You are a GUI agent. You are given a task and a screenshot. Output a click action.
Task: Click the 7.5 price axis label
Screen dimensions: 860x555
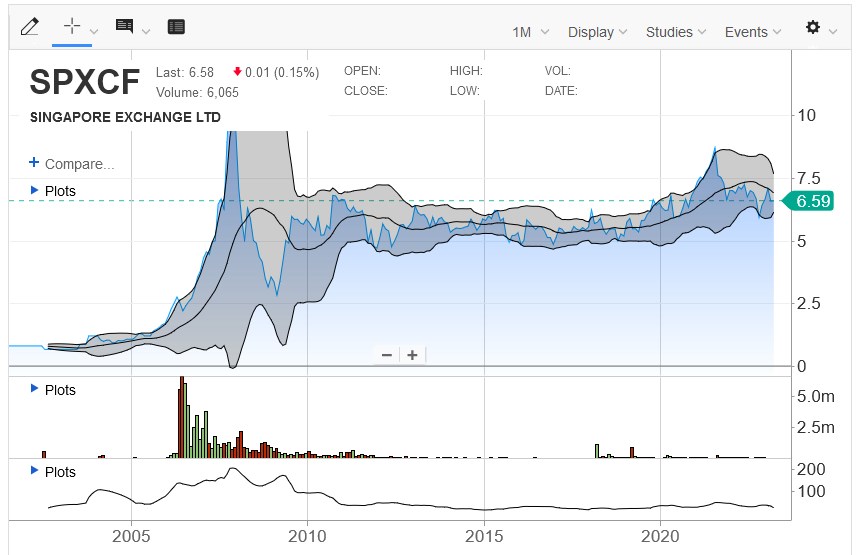808,178
